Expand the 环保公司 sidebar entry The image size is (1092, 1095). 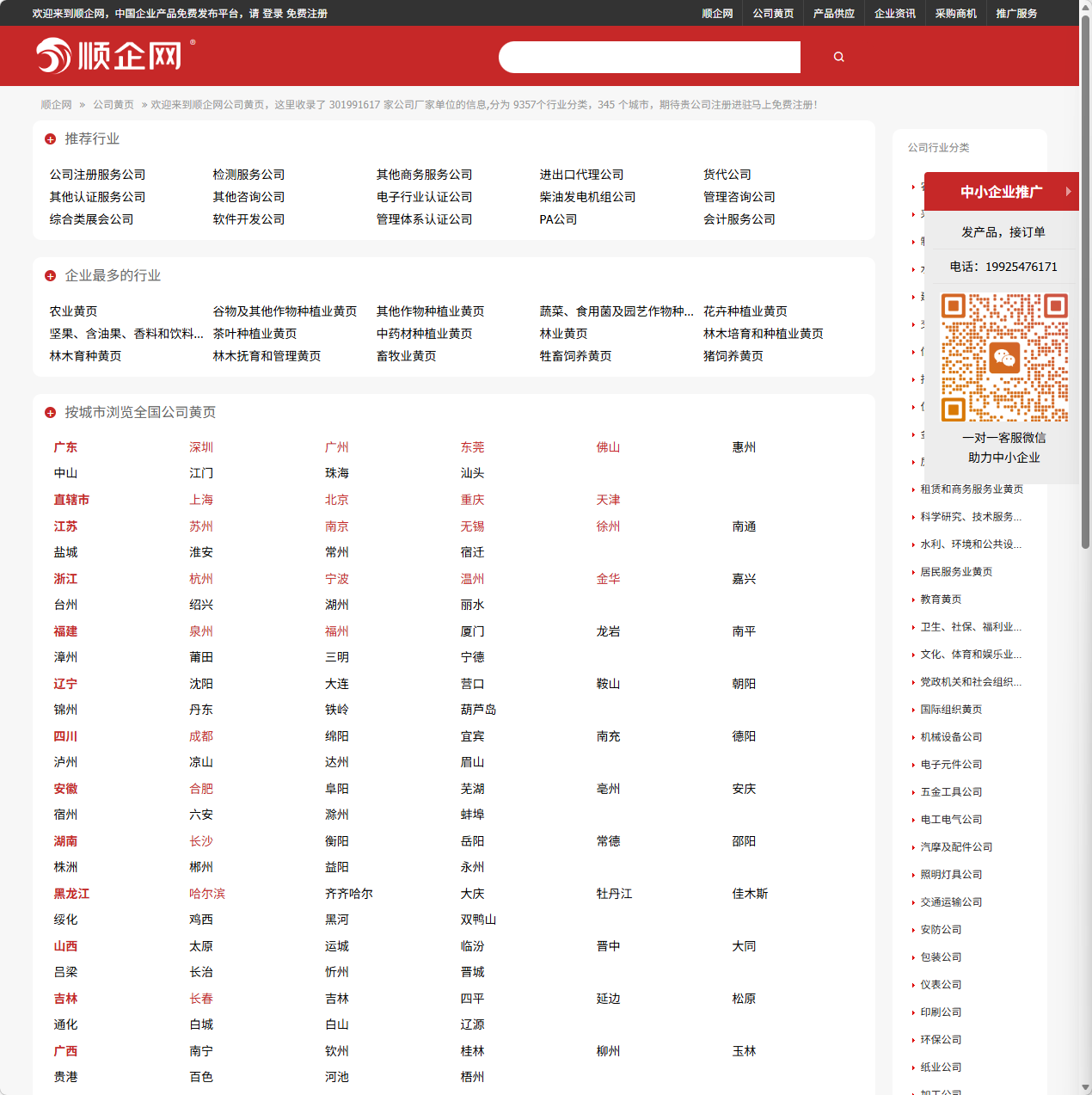[x=941, y=1040]
